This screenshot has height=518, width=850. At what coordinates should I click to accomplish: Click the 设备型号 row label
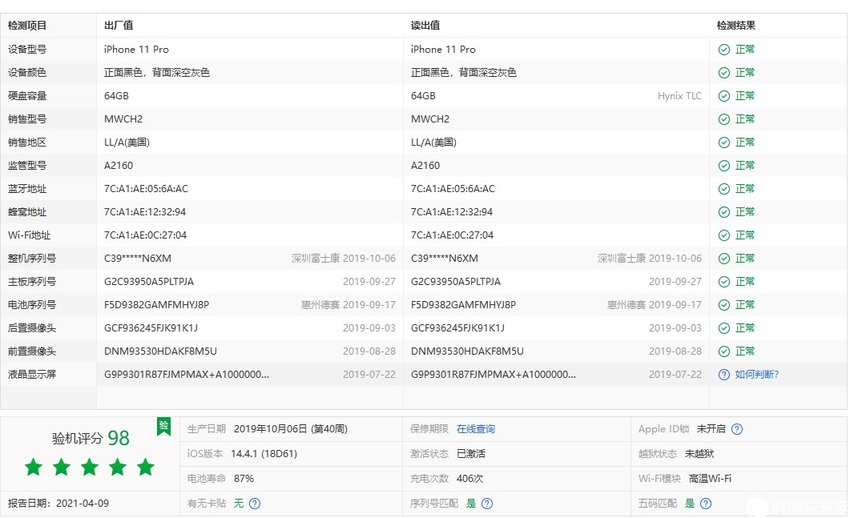[27, 49]
